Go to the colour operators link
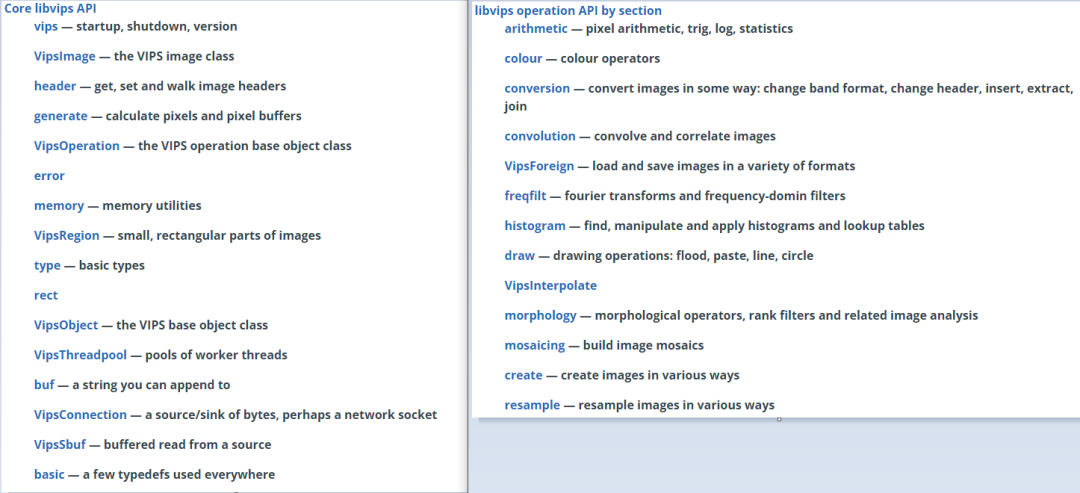Image resolution: width=1080 pixels, height=493 pixels. [x=523, y=59]
